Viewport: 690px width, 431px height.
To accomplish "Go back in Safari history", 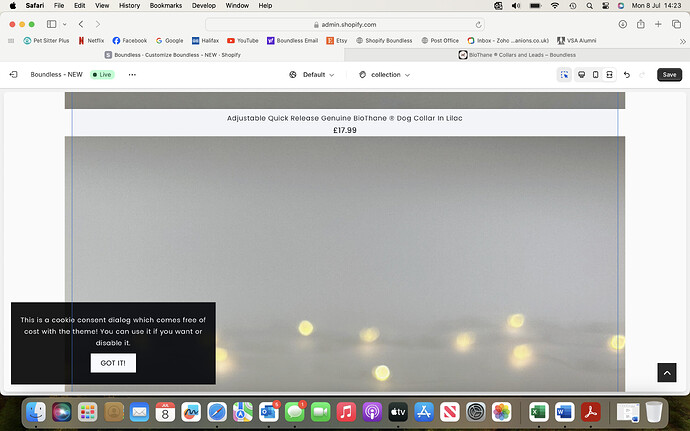I will pos(81,24).
